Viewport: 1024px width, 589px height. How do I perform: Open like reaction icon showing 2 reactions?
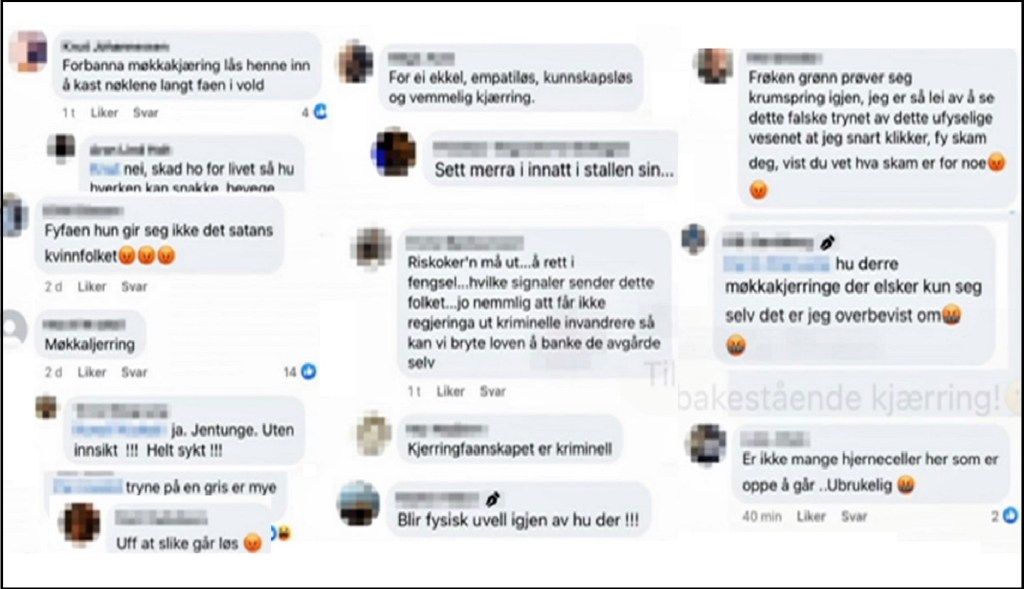[x=1010, y=515]
